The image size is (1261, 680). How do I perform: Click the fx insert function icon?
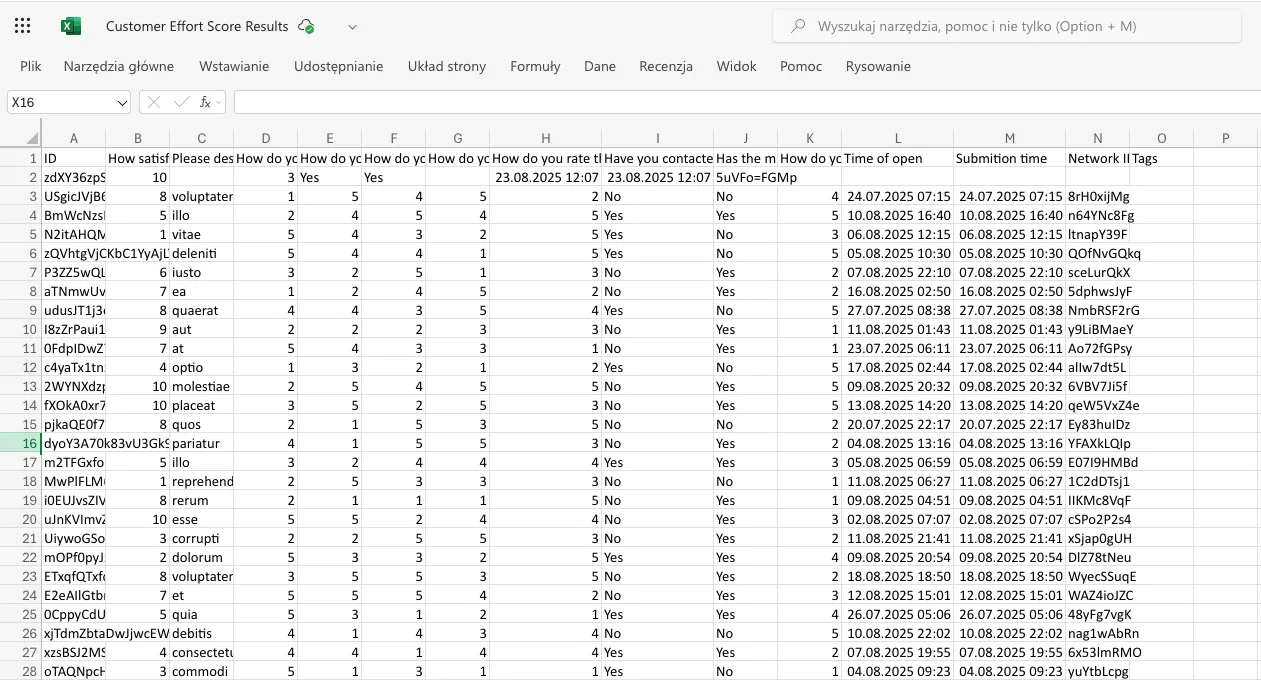tap(203, 102)
